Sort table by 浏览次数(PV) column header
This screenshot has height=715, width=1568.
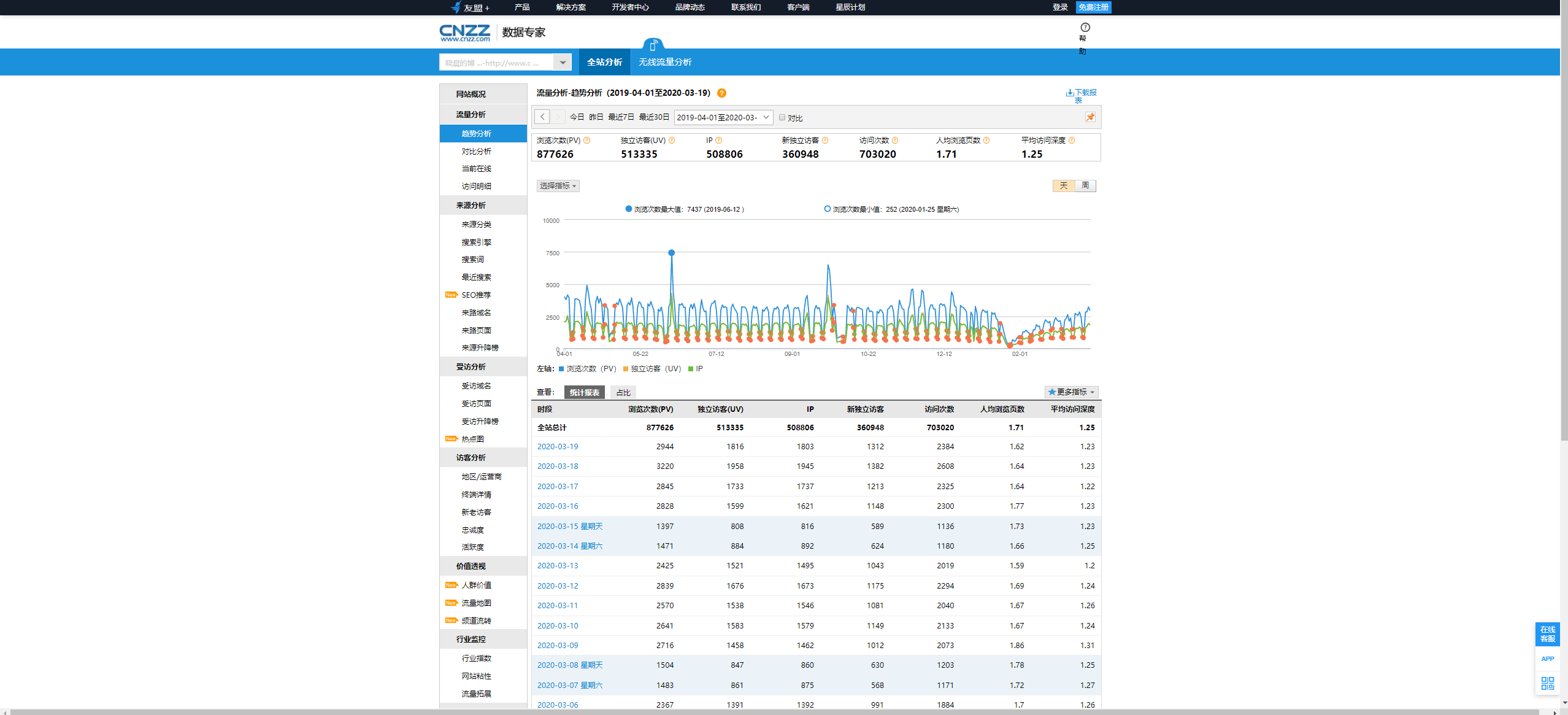[x=650, y=409]
